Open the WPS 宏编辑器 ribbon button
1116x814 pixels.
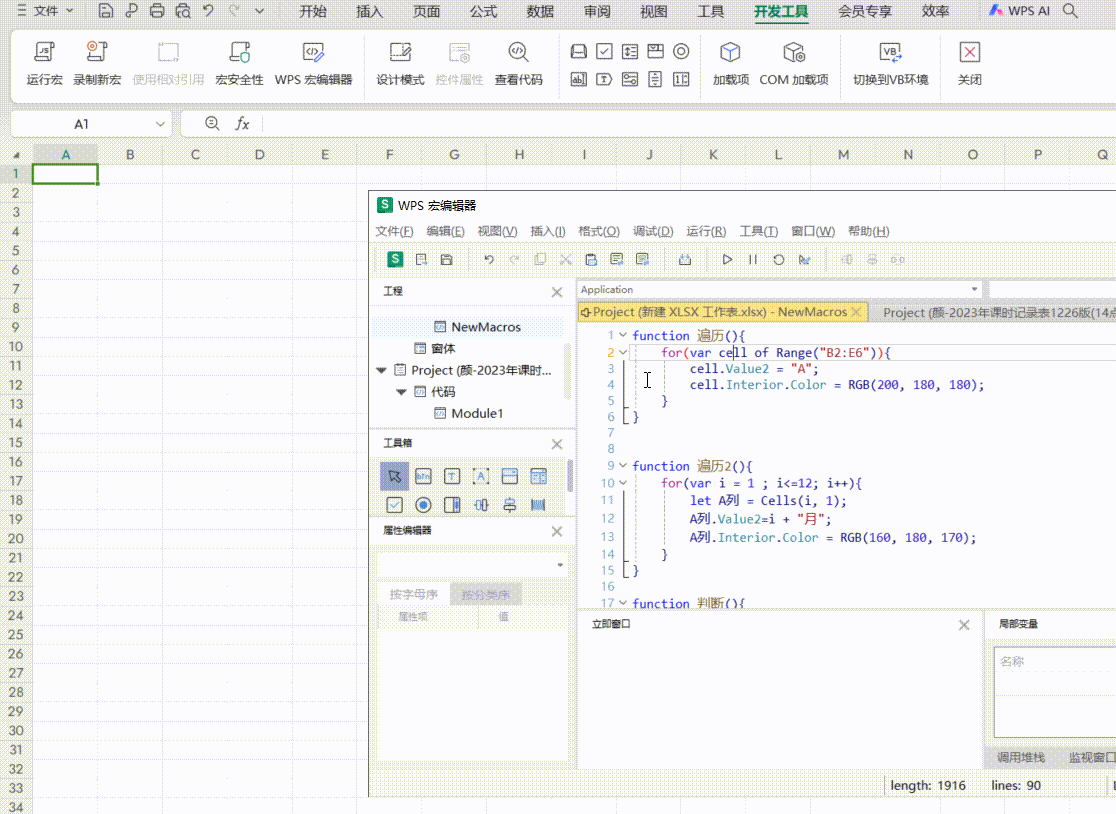click(x=313, y=63)
